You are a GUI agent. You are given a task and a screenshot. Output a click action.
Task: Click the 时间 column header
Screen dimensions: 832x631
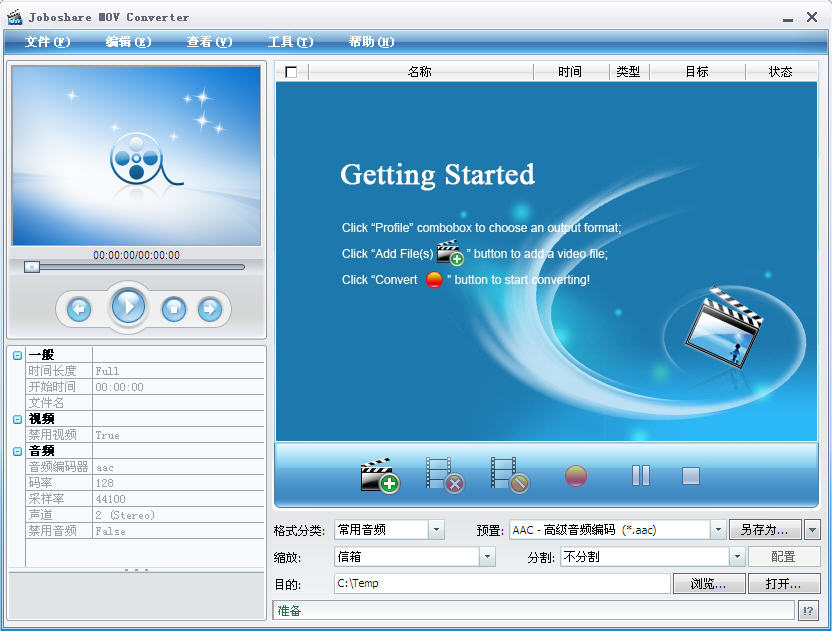[570, 72]
